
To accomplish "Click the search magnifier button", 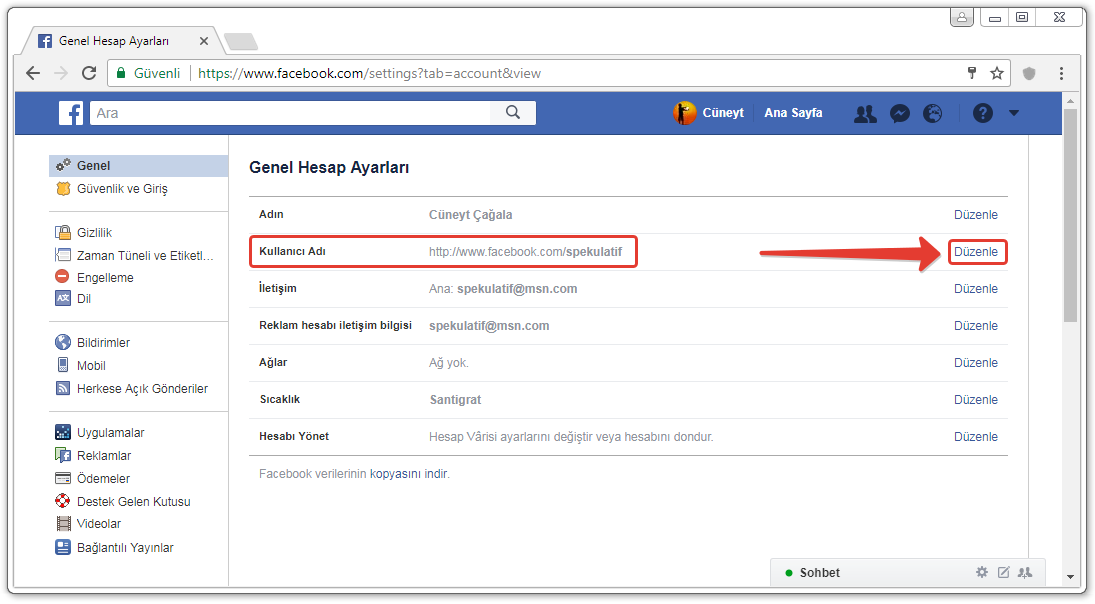I will click(513, 113).
